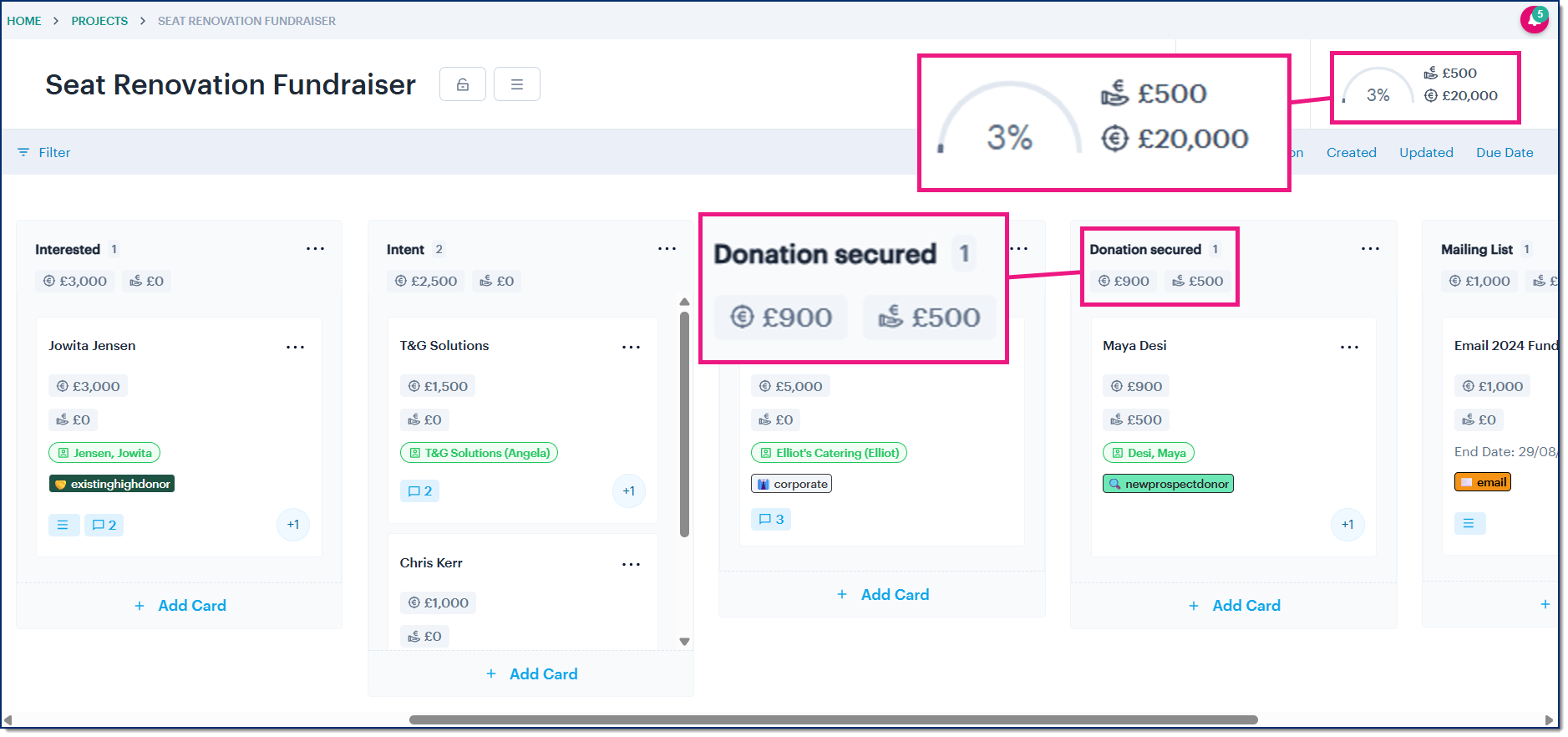Click the corporate tag
The width and height of the screenshot is (1568, 737).
[792, 484]
